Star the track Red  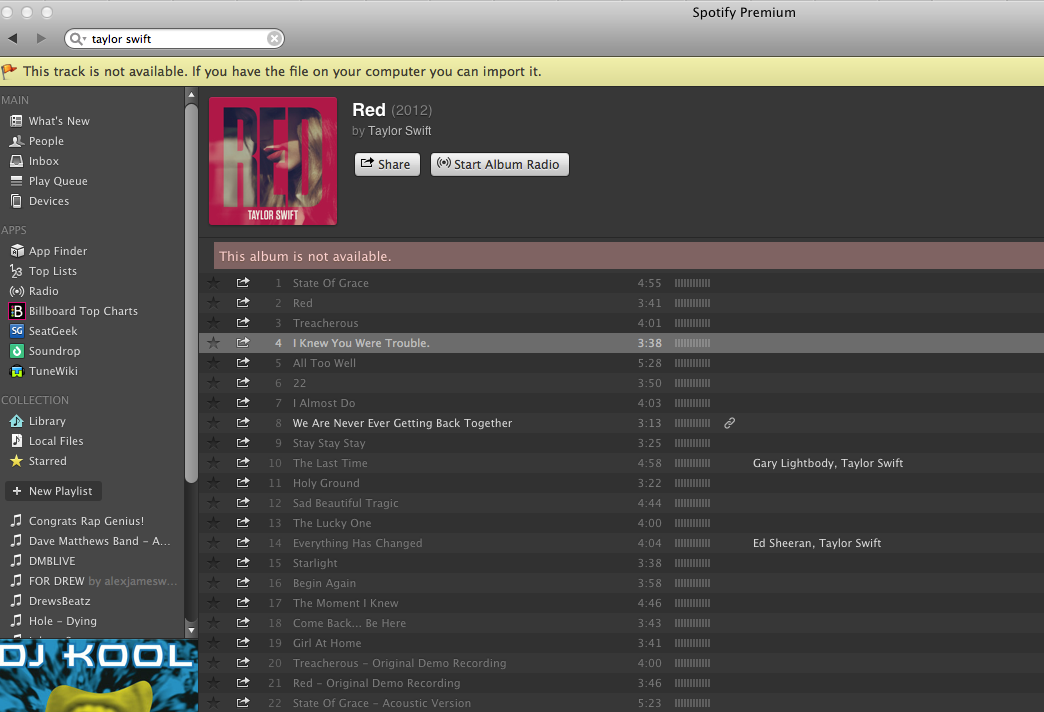213,302
